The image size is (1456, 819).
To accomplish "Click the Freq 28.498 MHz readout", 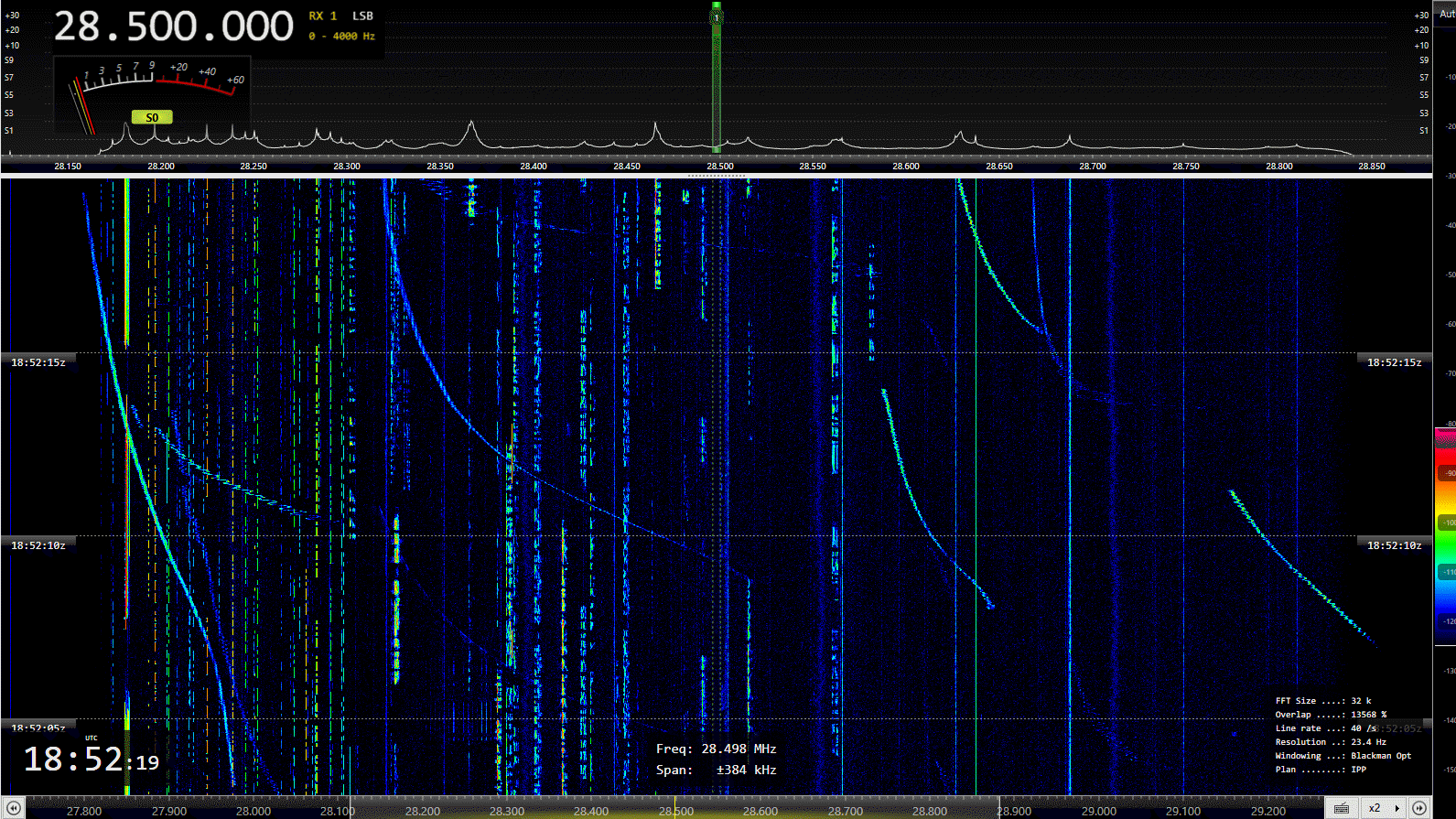I will 716,749.
